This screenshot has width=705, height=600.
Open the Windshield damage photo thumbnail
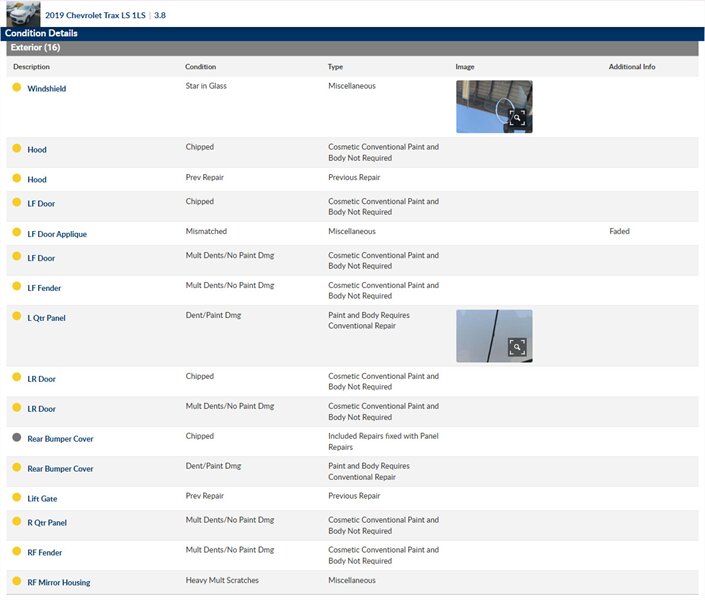coord(494,106)
